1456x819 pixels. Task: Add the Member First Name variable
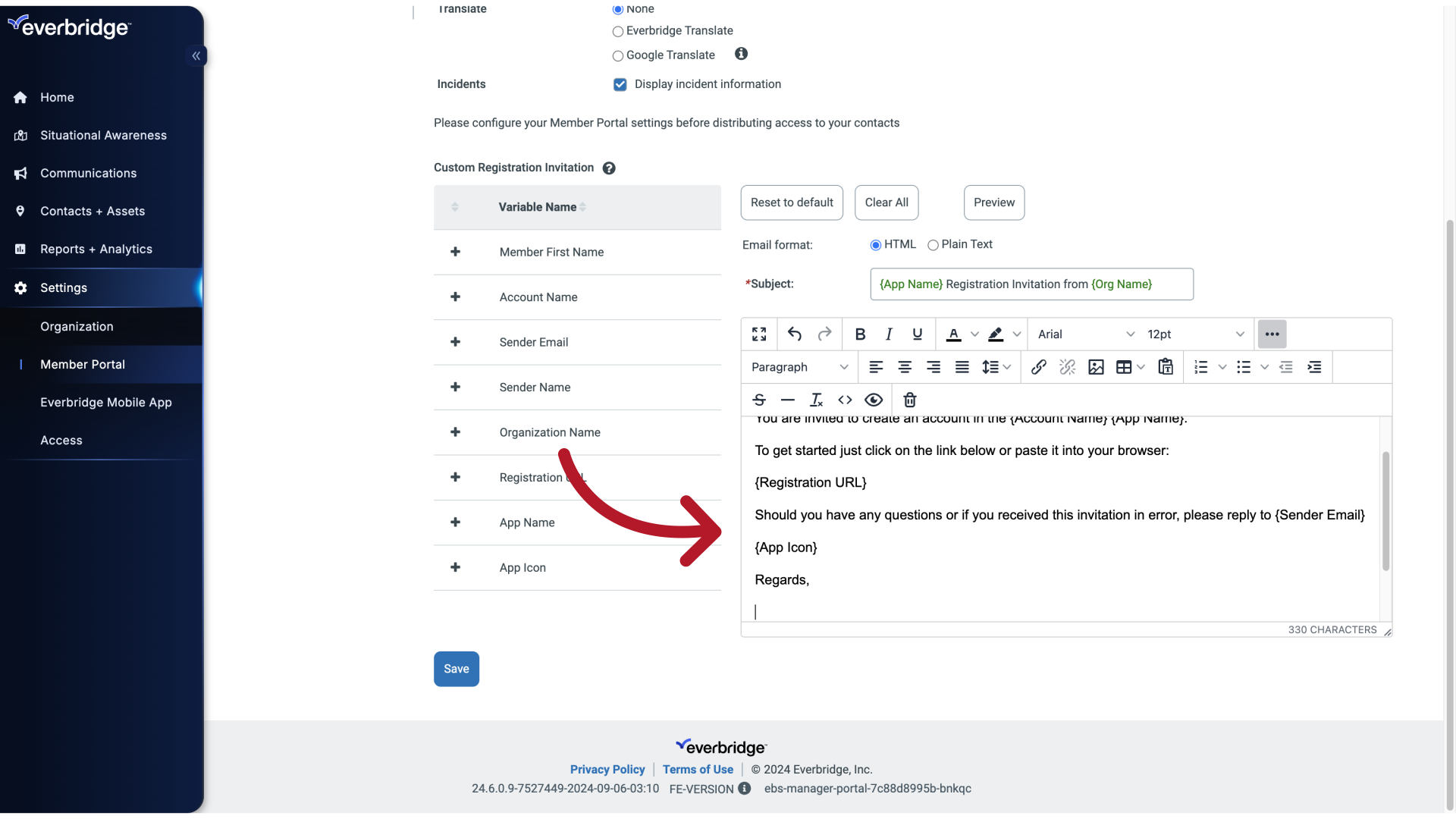(456, 252)
